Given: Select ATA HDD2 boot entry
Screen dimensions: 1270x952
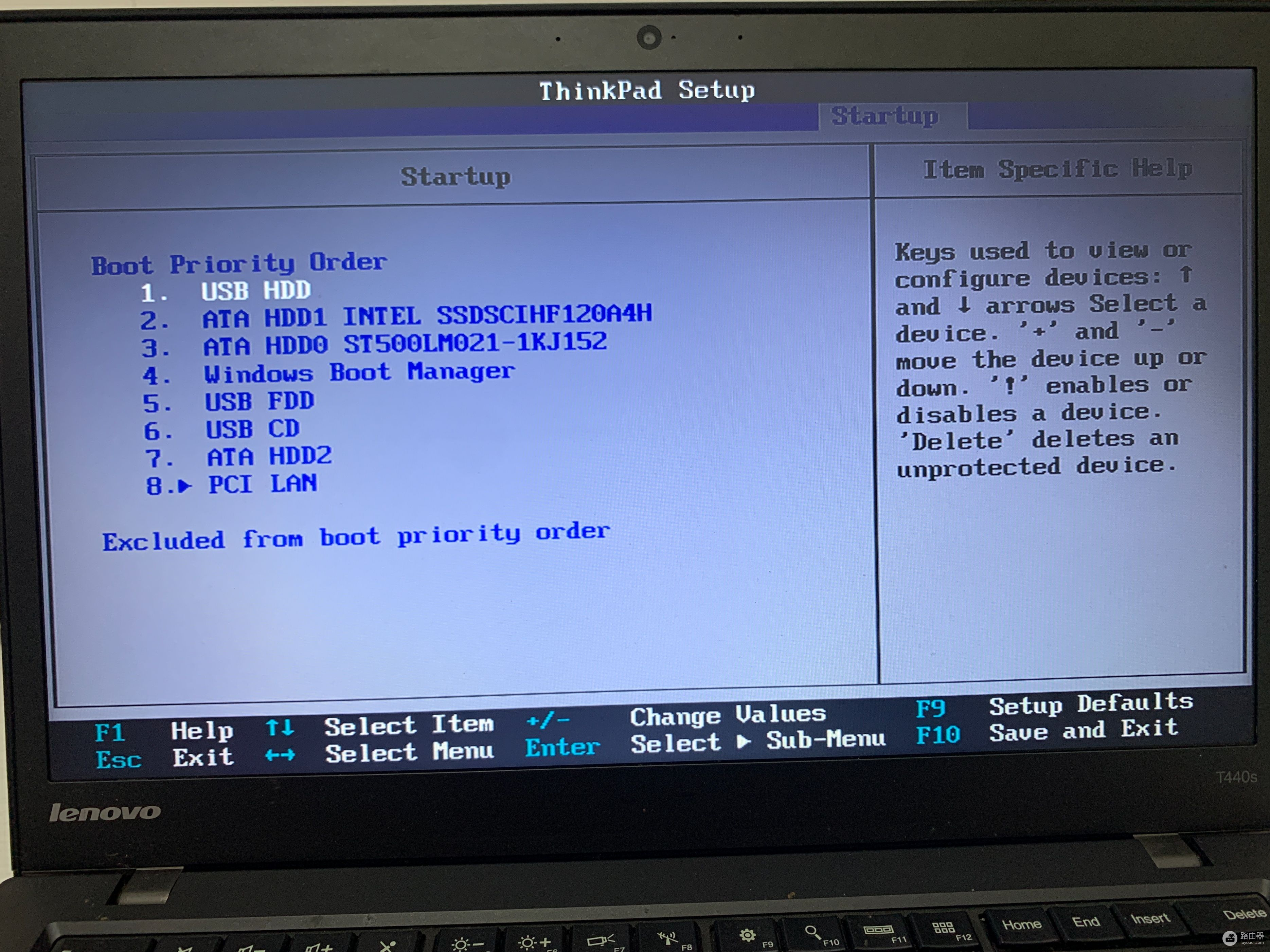Looking at the screenshot, I should pyautogui.click(x=269, y=457).
